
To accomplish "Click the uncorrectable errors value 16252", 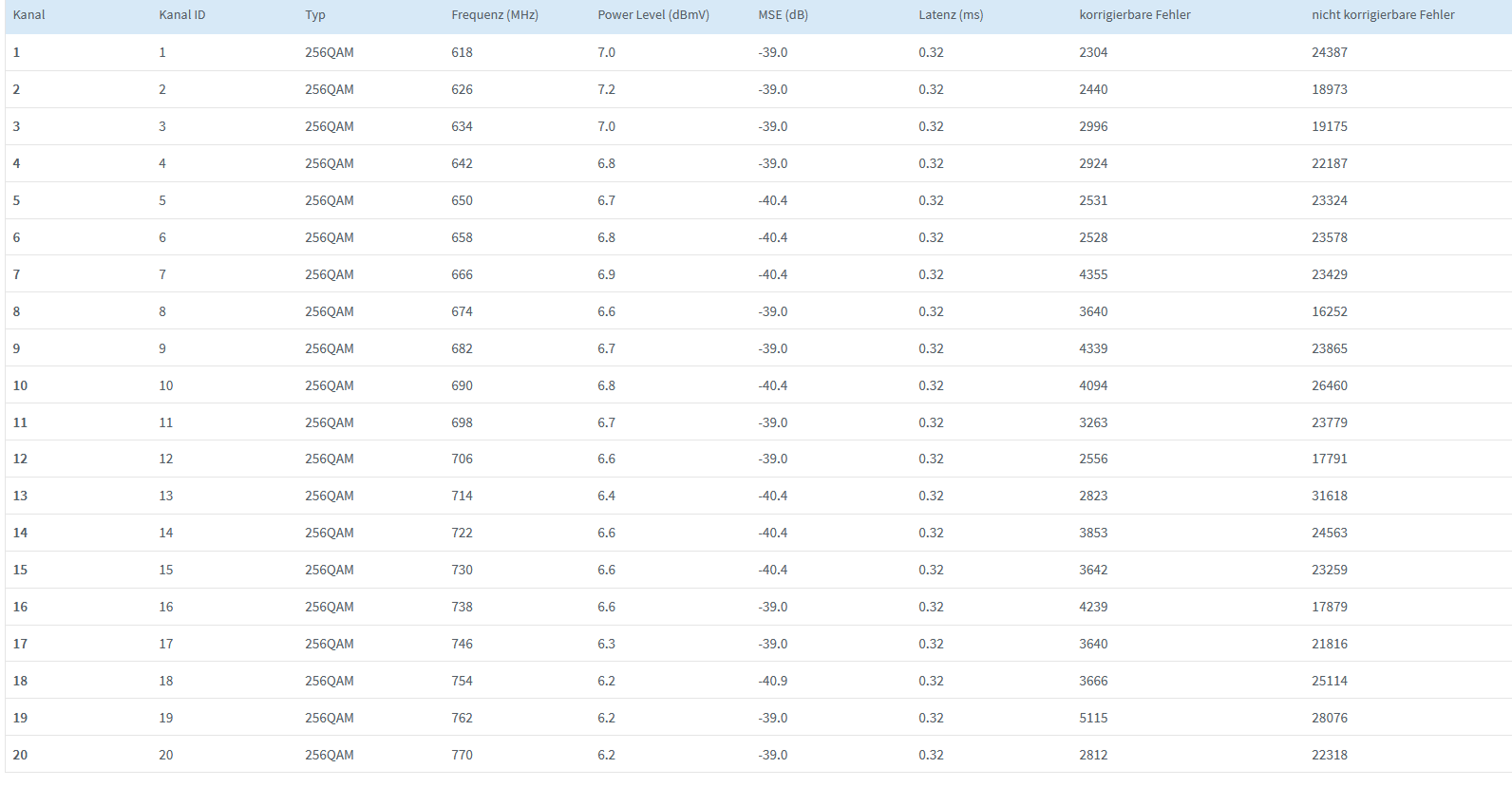I will coord(1330,311).
